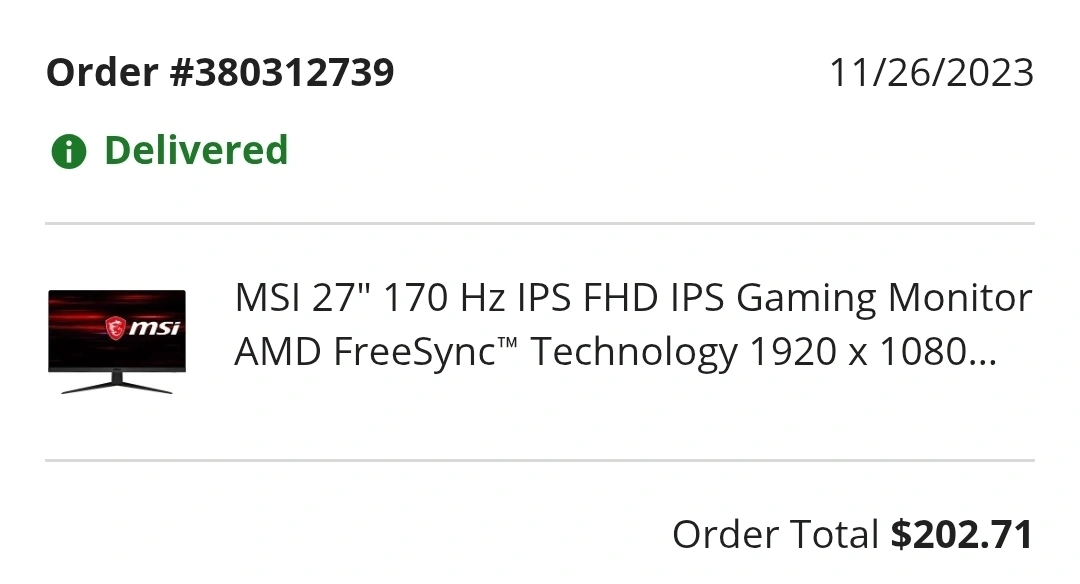Click the divider line below Delivered
This screenshot has height=584, width=1080.
(x=540, y=223)
